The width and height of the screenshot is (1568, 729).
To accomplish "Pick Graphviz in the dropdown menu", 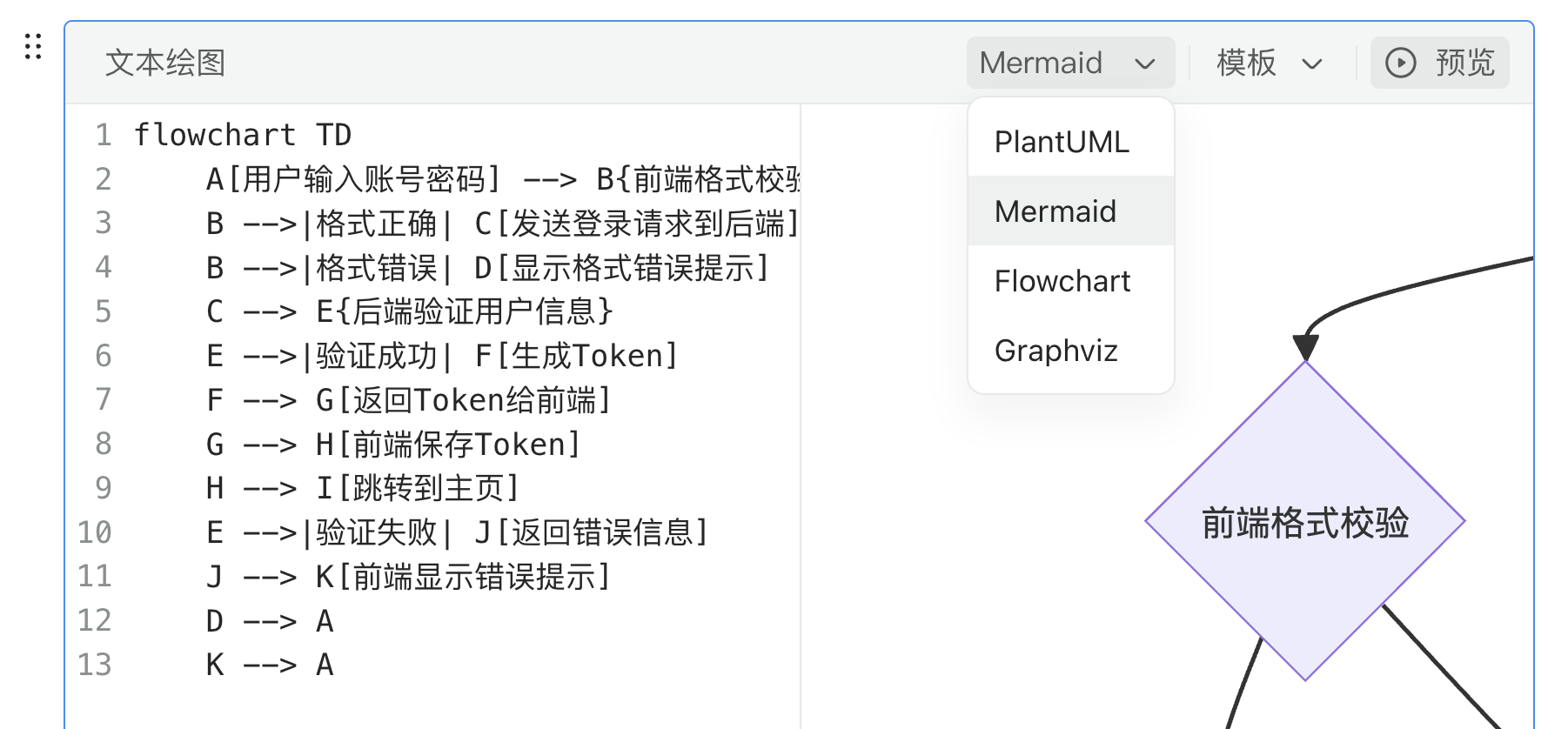I will 1055,351.
